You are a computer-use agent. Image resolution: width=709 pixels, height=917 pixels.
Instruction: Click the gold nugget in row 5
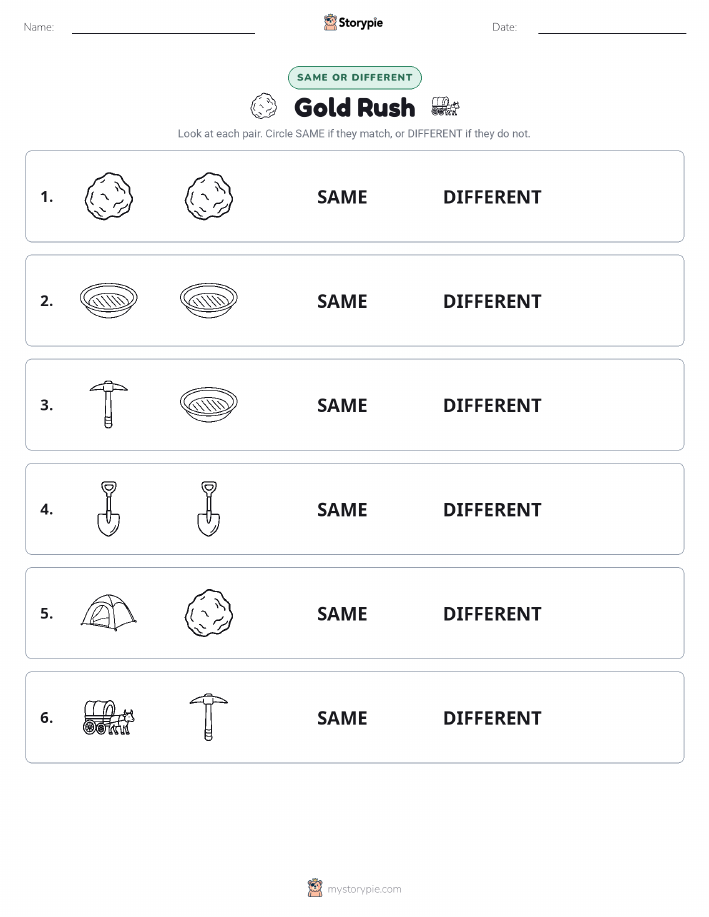[209, 613]
